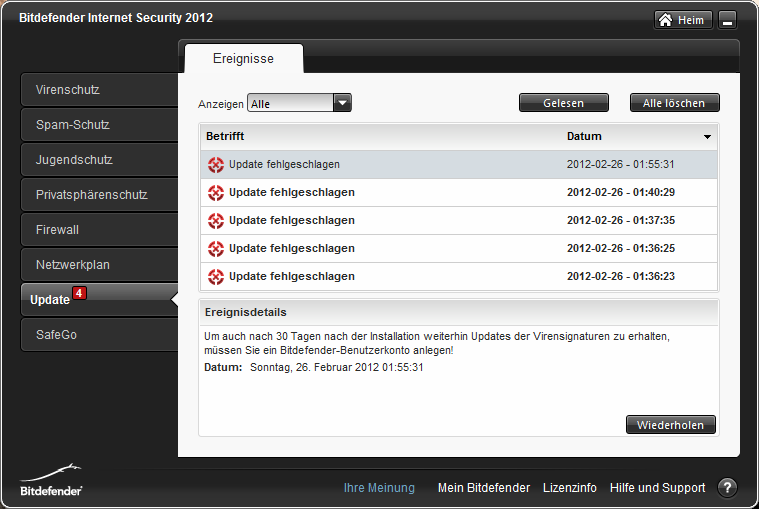Go to Heim home button
Screen dimensions: 759x509
(683, 20)
